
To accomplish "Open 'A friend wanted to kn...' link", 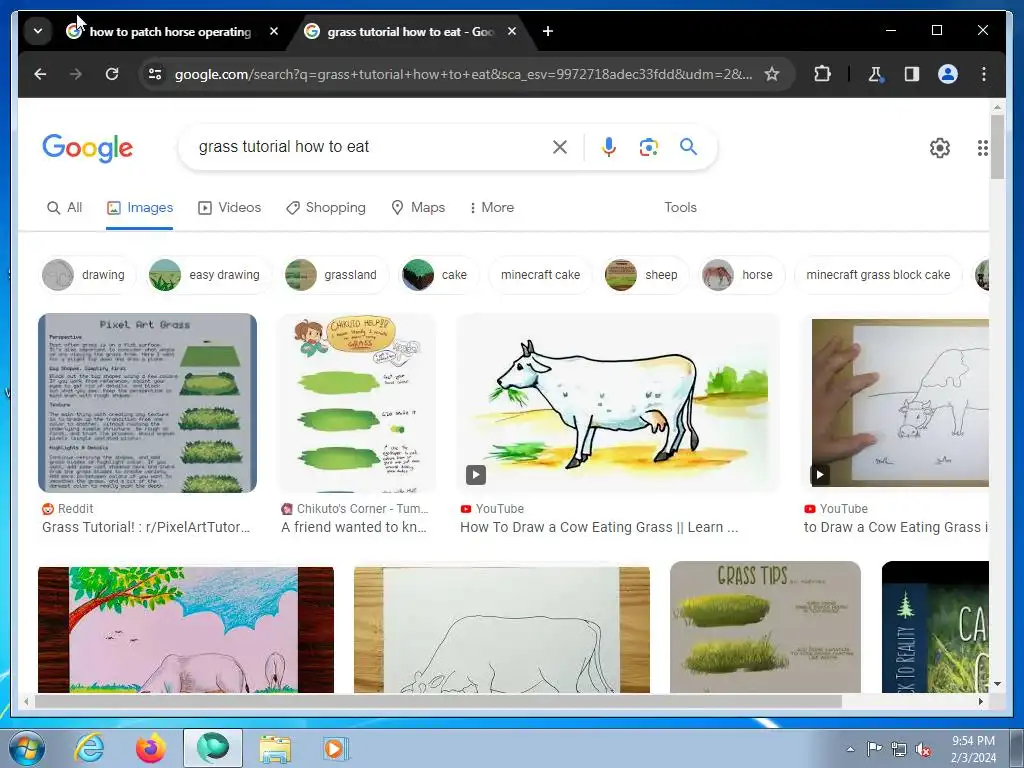I will point(354,527).
